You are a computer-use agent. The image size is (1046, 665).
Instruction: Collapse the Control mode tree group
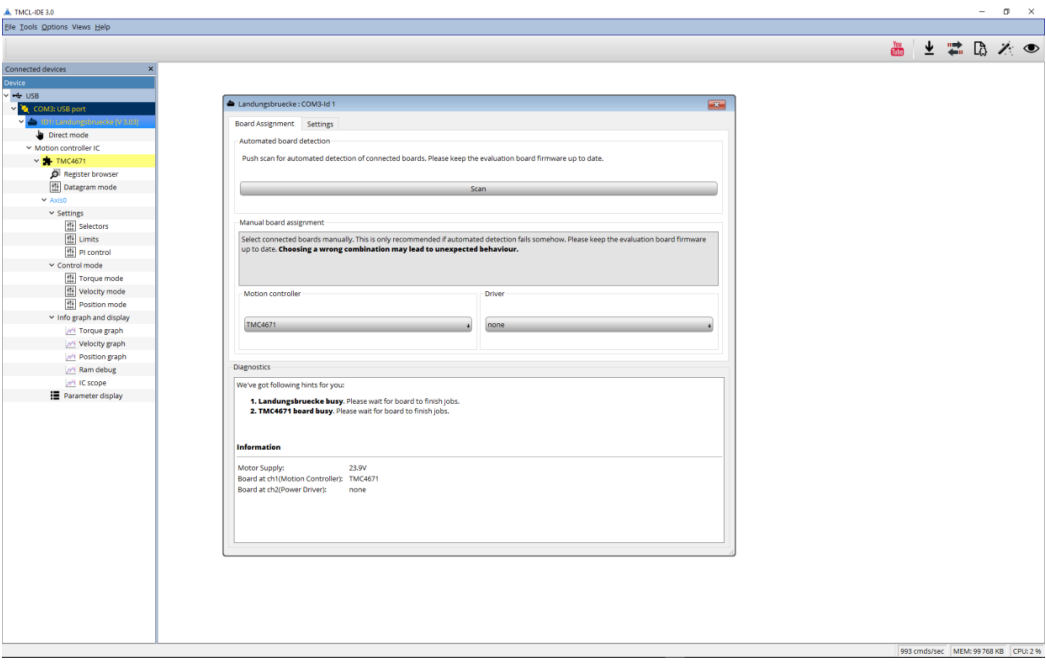click(x=52, y=266)
